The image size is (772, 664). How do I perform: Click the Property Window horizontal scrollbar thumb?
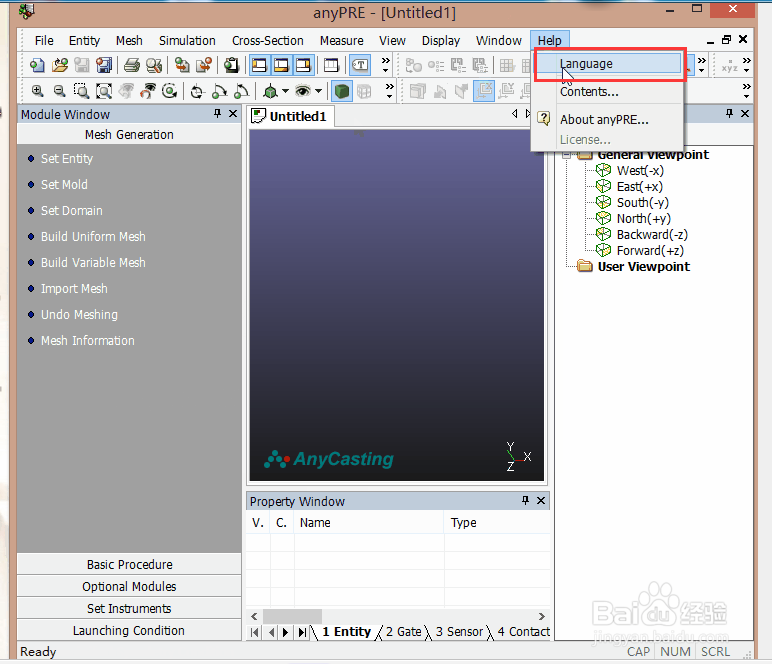292,616
